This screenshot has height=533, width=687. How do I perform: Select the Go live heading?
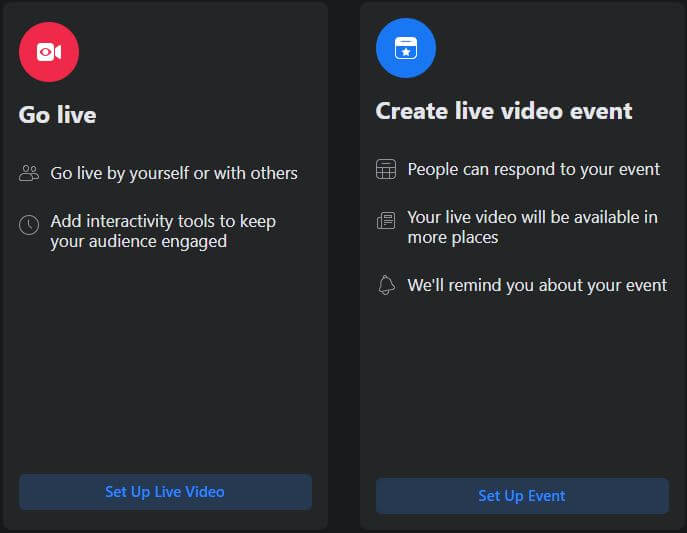(x=58, y=115)
